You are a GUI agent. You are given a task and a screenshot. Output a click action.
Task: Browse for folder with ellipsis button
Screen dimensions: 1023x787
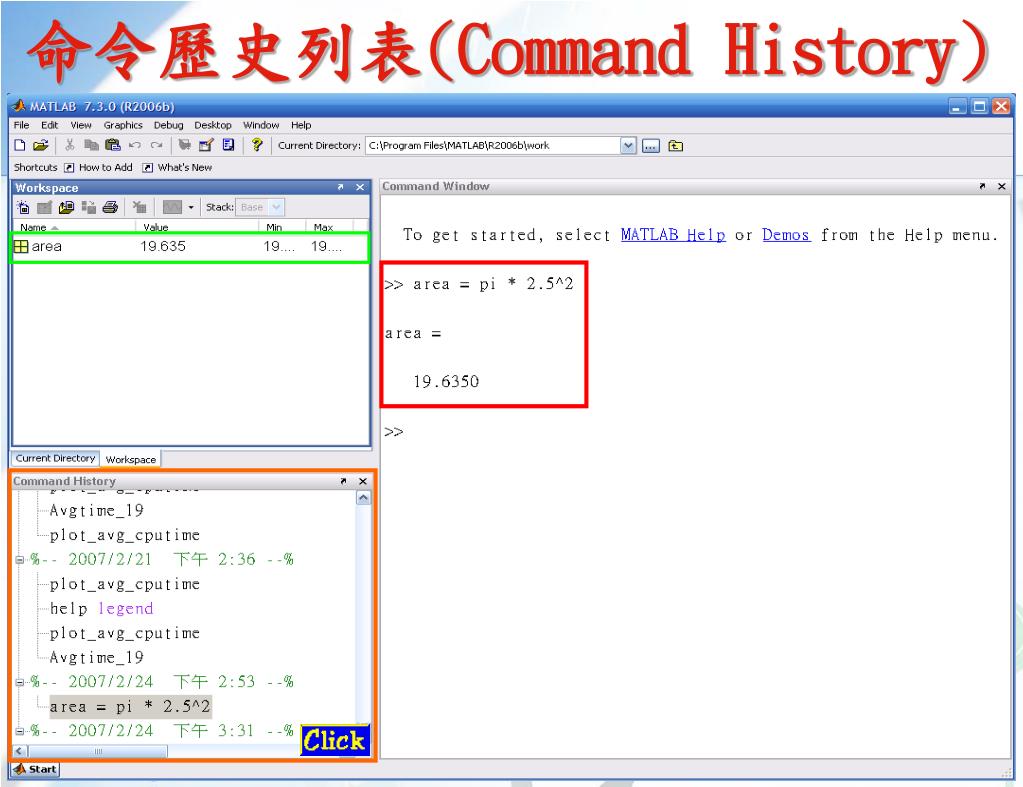(x=651, y=146)
